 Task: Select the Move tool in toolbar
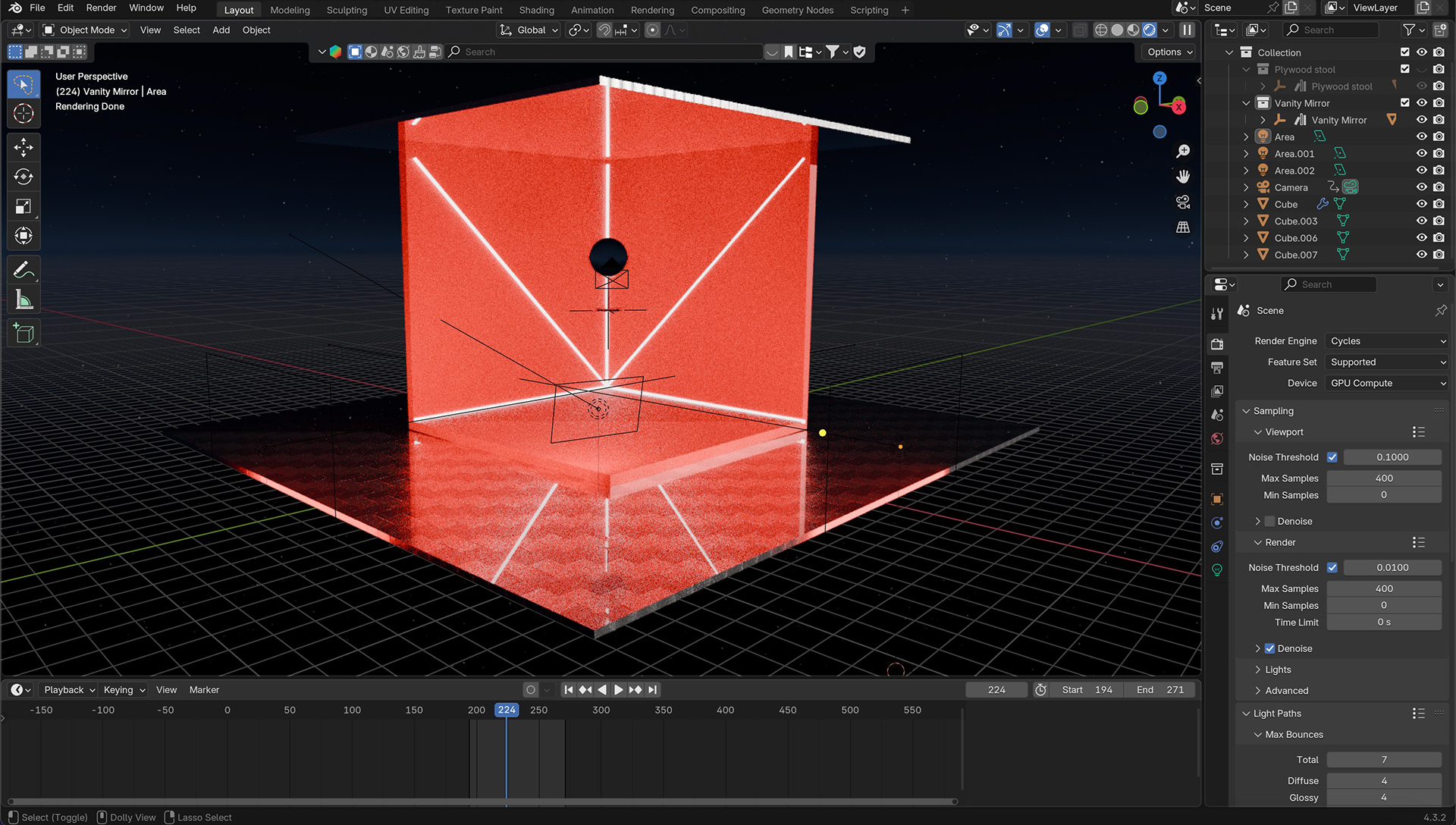point(24,147)
